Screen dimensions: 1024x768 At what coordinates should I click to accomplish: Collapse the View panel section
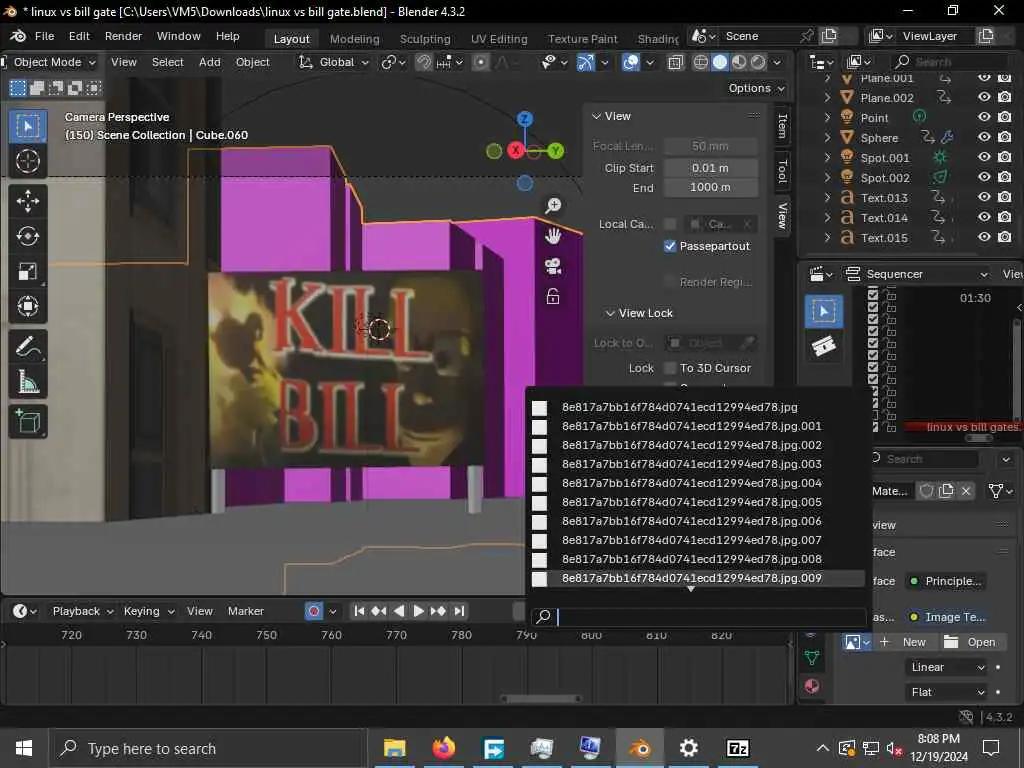(596, 116)
